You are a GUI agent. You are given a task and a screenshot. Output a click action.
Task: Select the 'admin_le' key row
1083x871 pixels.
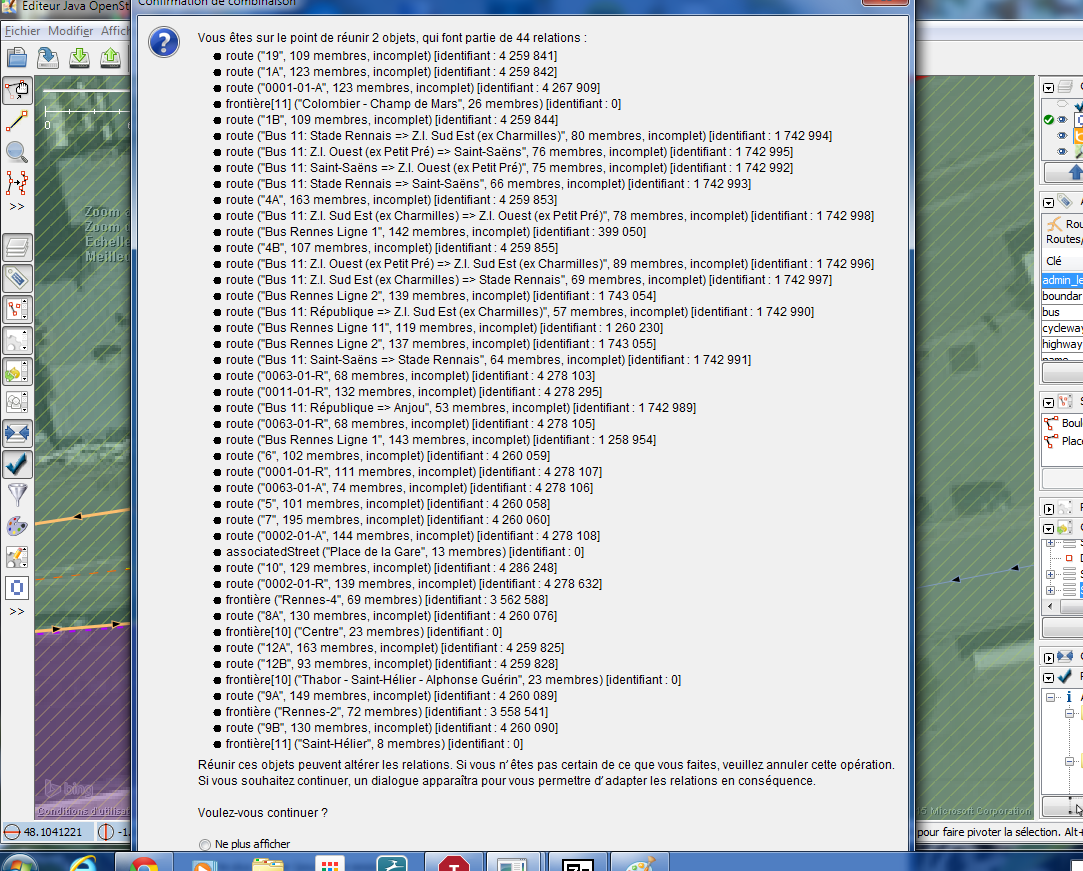tap(1062, 280)
